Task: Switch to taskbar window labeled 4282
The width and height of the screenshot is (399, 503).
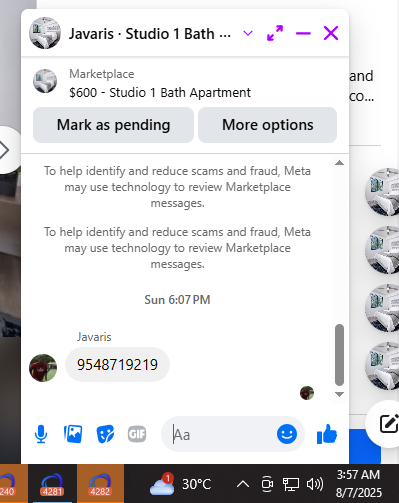Action: [100, 484]
